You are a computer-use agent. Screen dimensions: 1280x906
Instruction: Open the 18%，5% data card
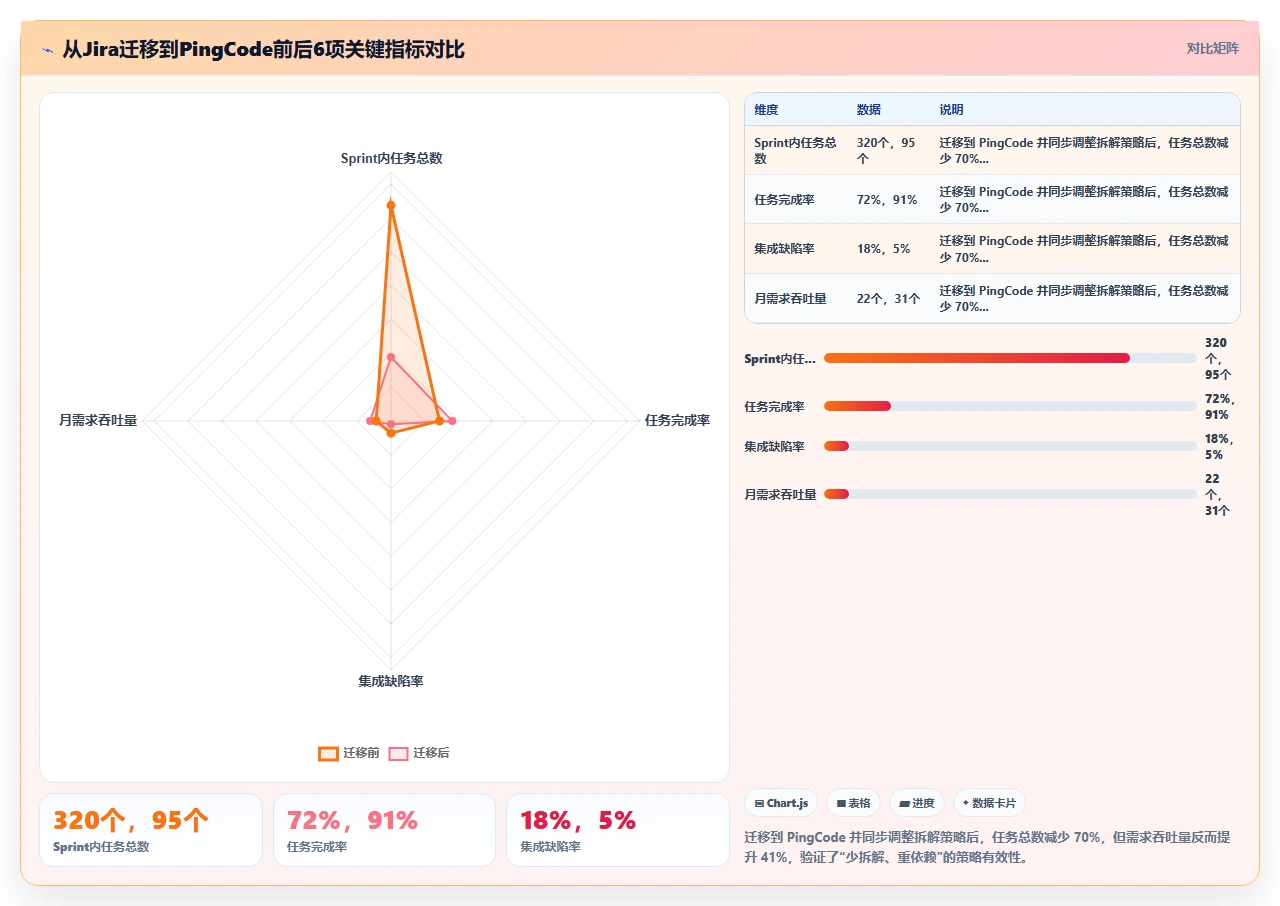pyautogui.click(x=618, y=830)
